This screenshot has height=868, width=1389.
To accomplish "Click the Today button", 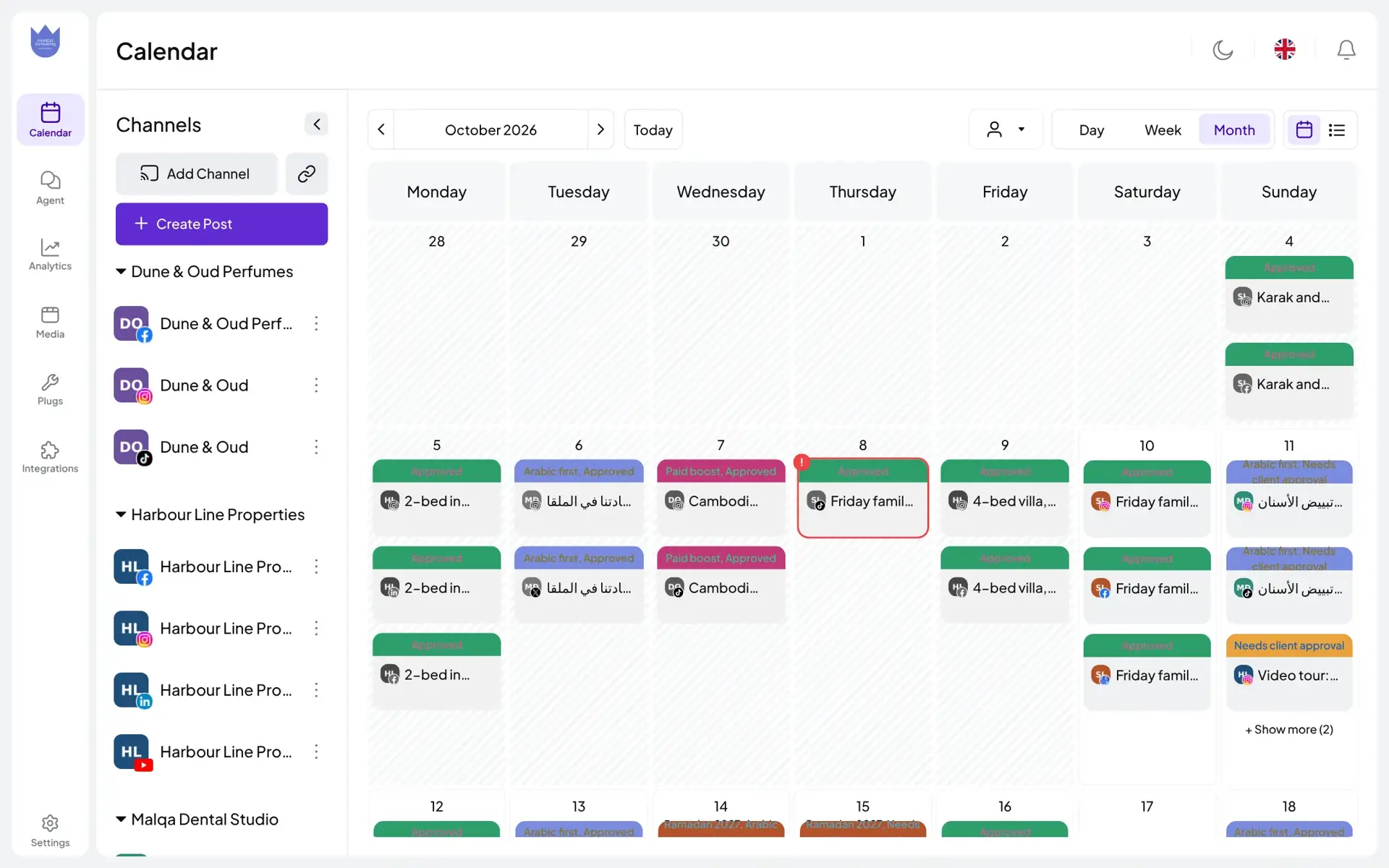I will point(653,129).
